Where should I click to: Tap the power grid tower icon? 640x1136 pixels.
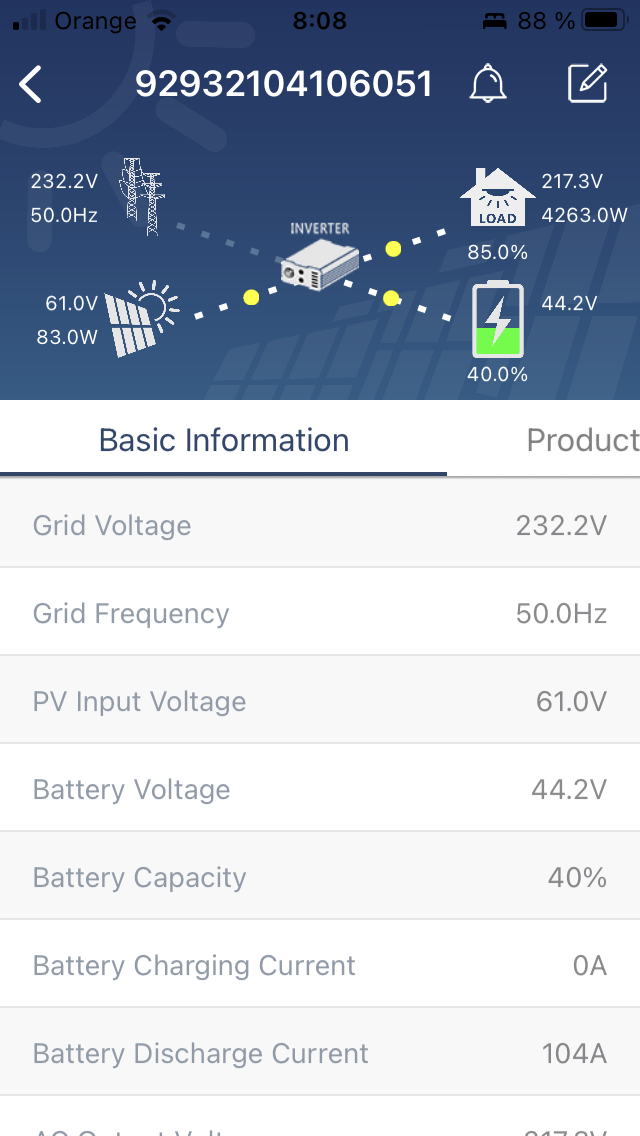click(141, 196)
